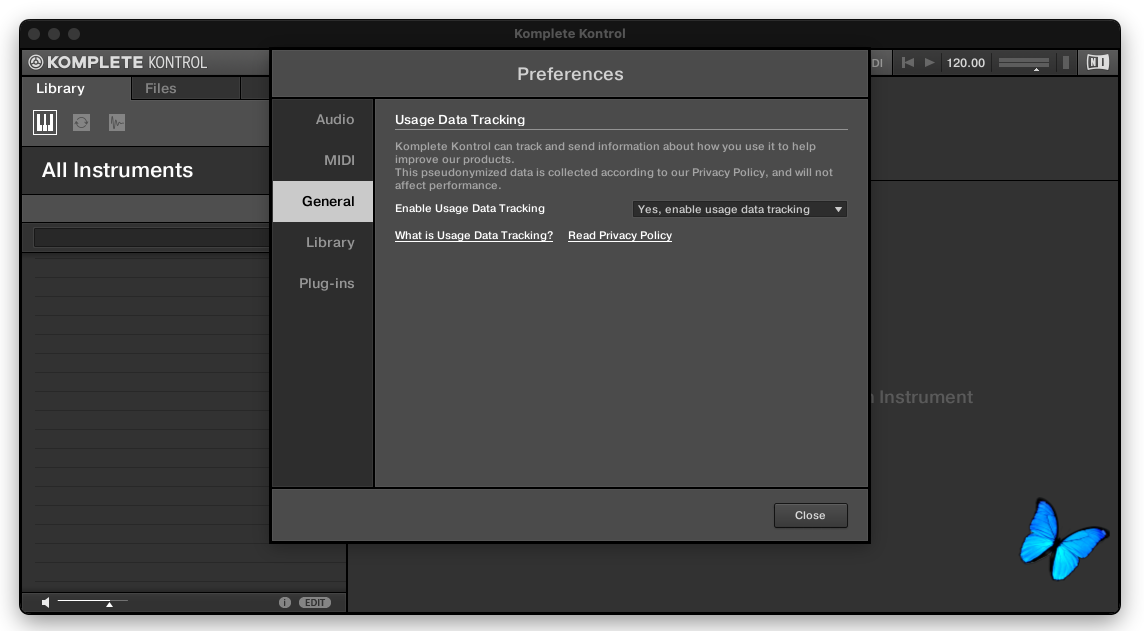Switch to the Library browser tab
This screenshot has height=631, width=1144.
pos(76,88)
